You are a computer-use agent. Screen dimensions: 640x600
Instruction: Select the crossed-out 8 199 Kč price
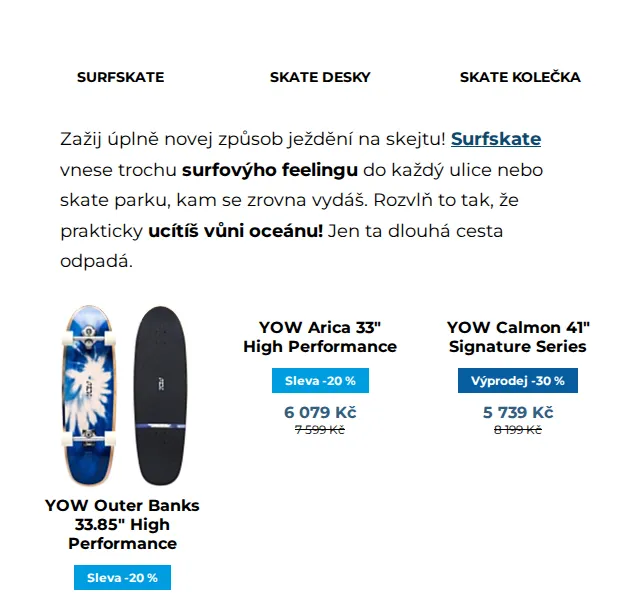(518, 430)
